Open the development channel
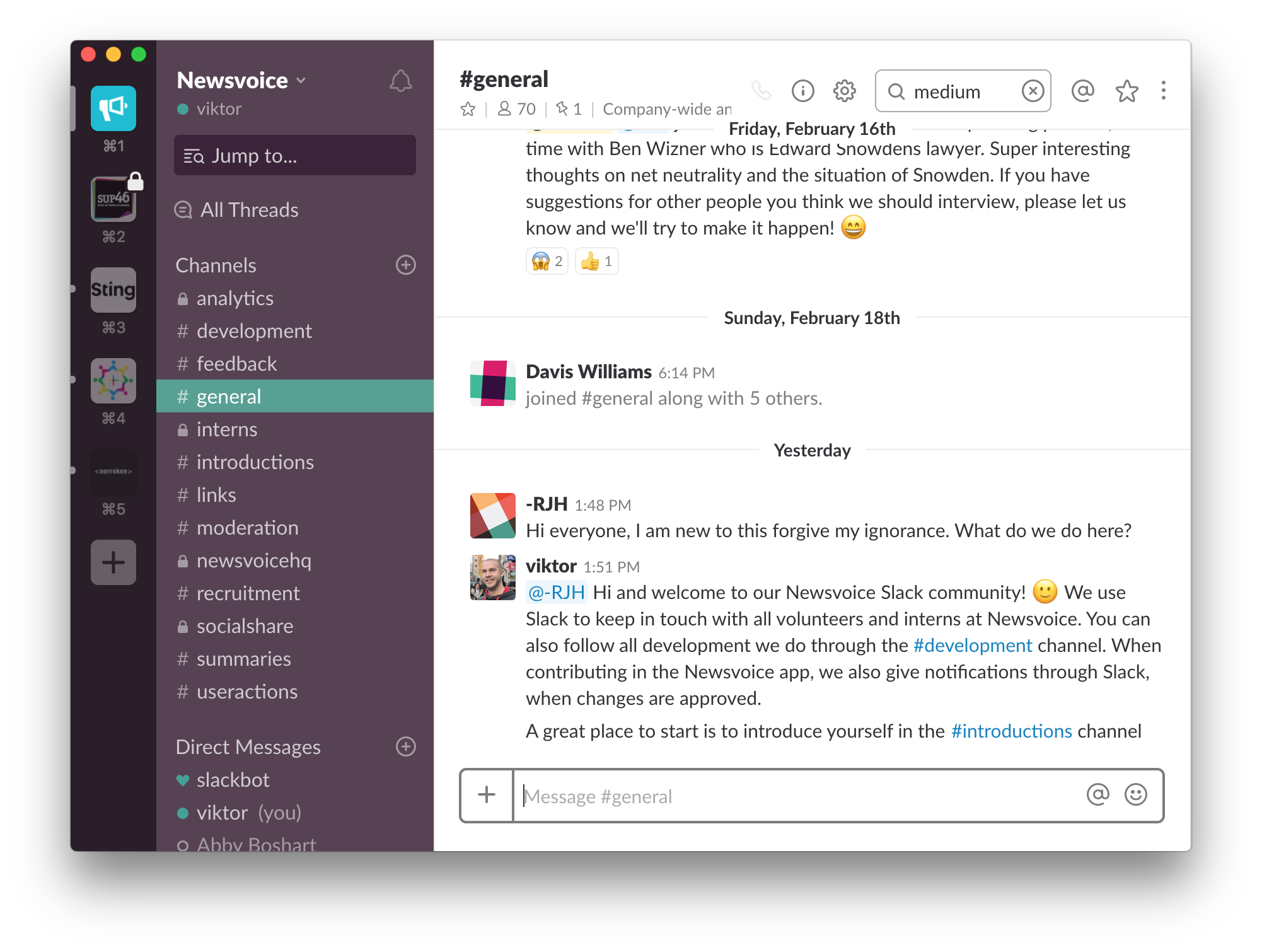1262x952 pixels. coord(295,331)
